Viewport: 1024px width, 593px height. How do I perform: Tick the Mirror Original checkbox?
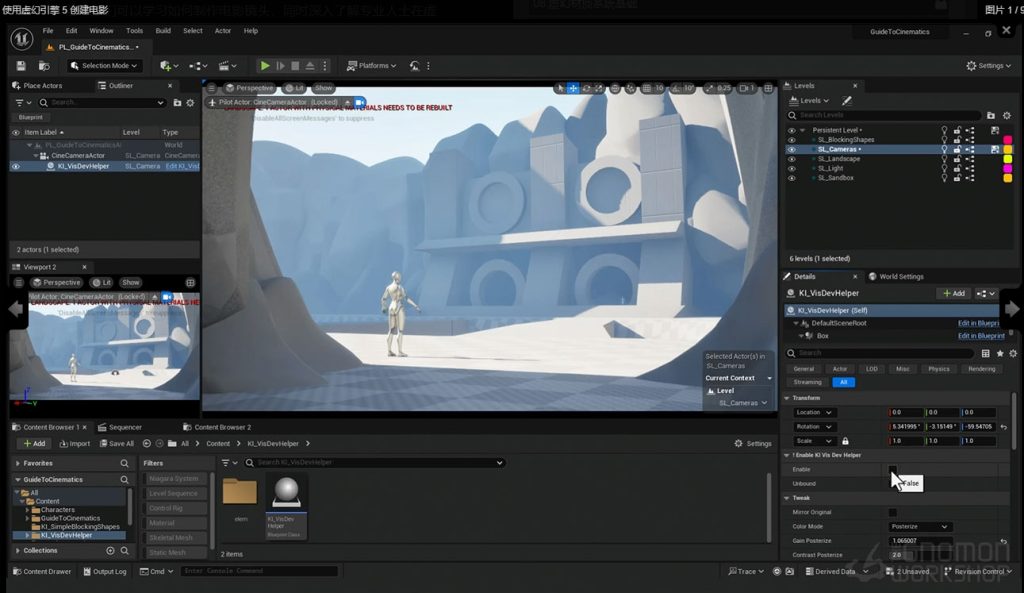(x=893, y=513)
